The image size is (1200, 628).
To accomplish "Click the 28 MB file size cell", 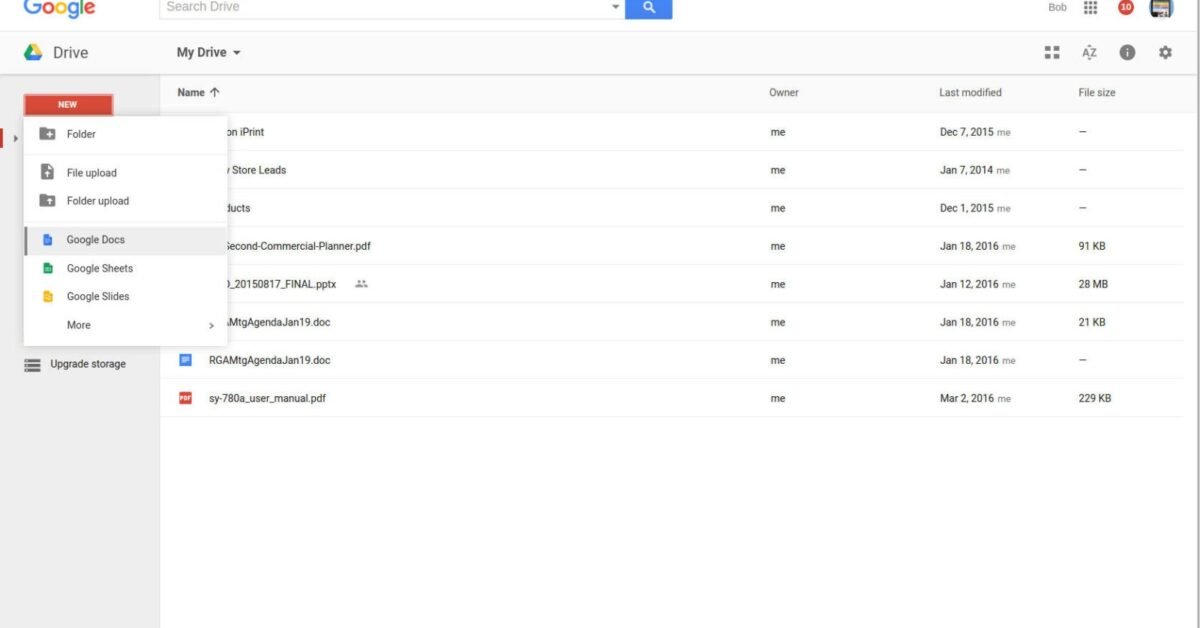I will [x=1093, y=284].
